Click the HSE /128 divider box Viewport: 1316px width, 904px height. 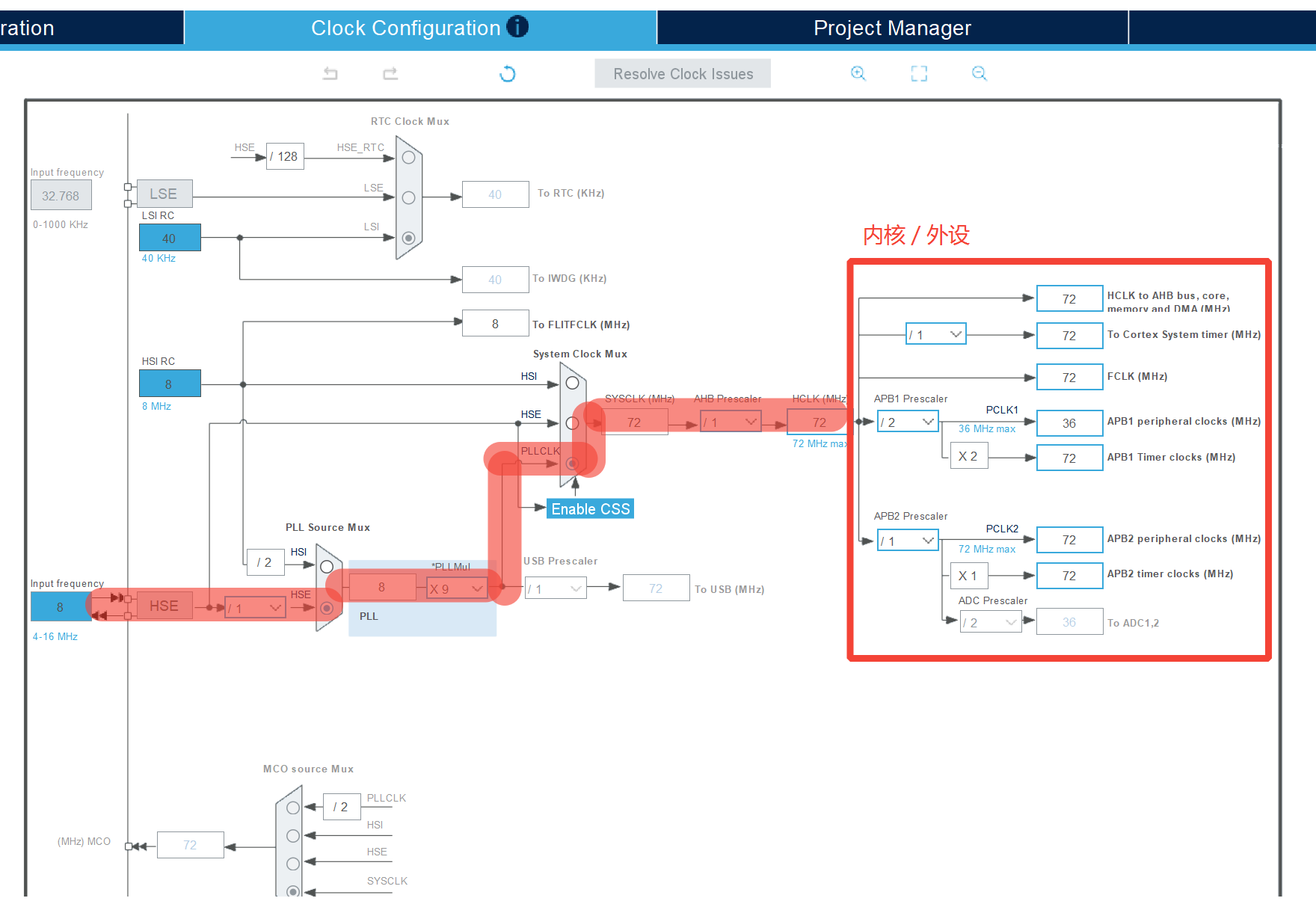click(285, 156)
